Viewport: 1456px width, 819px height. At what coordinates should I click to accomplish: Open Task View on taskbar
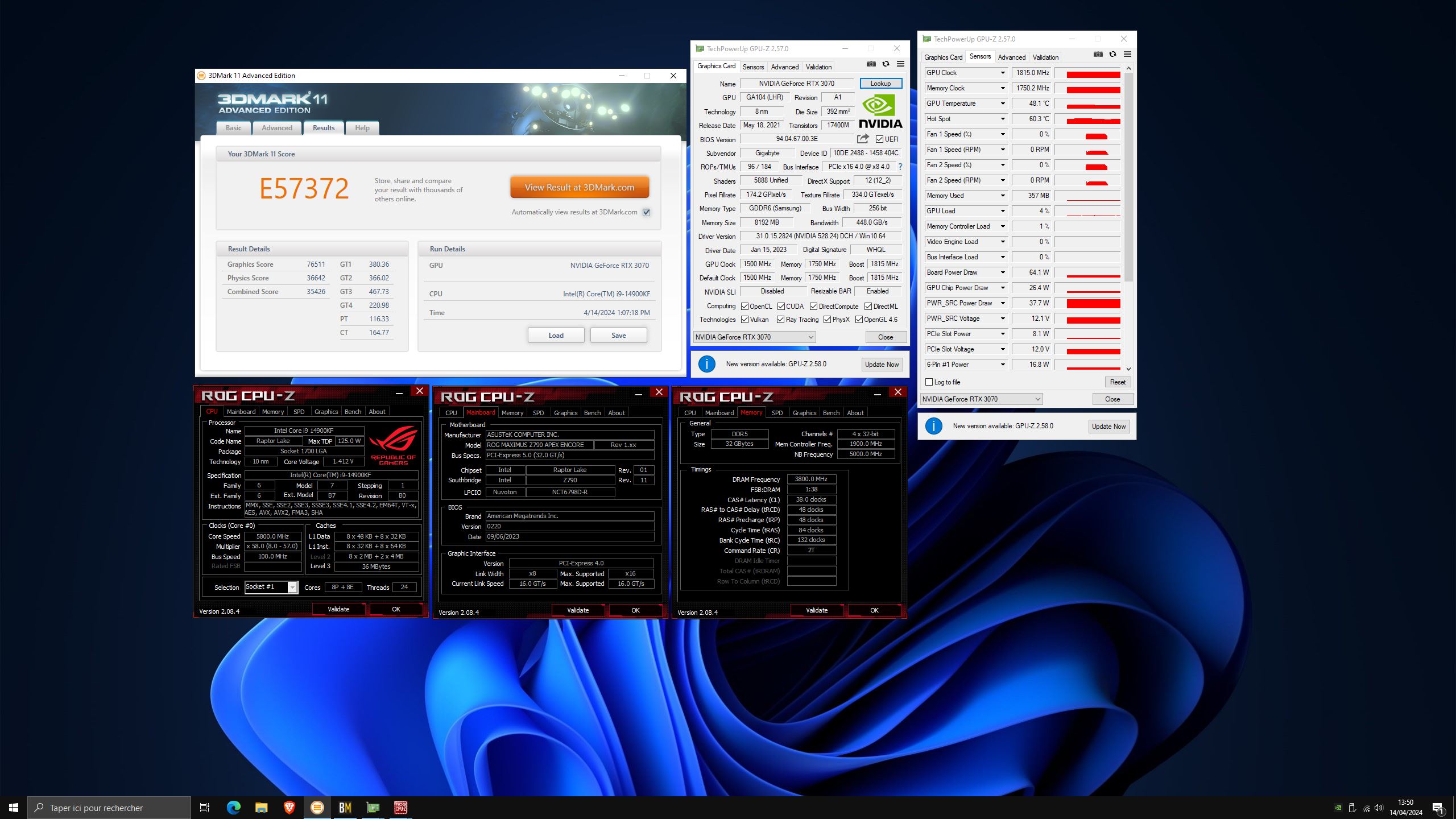[x=205, y=808]
